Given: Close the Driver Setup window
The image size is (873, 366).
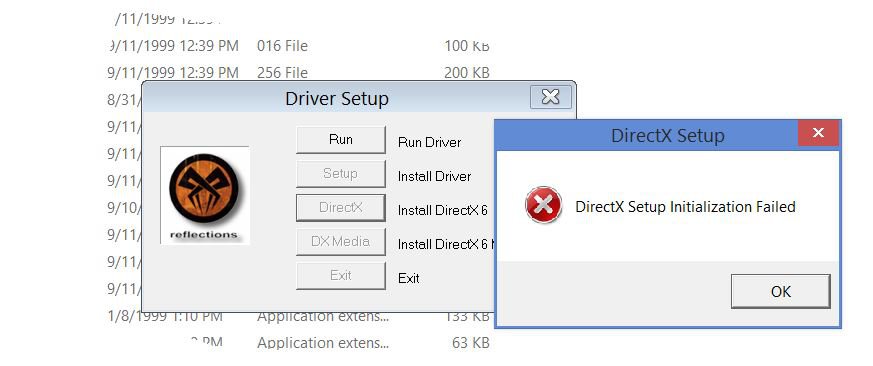Looking at the screenshot, I should click(550, 97).
